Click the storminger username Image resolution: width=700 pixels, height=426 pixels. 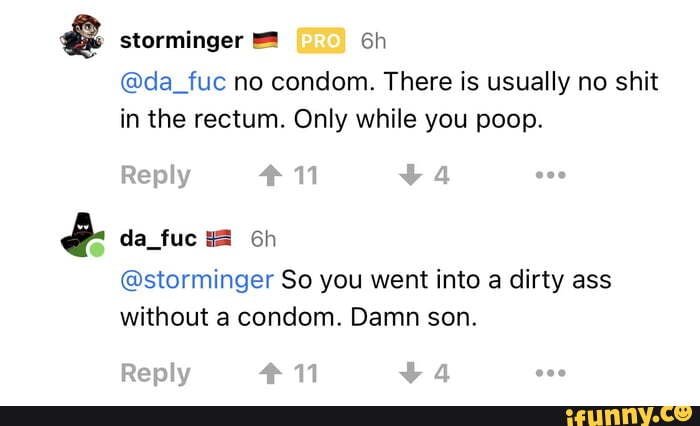(181, 41)
